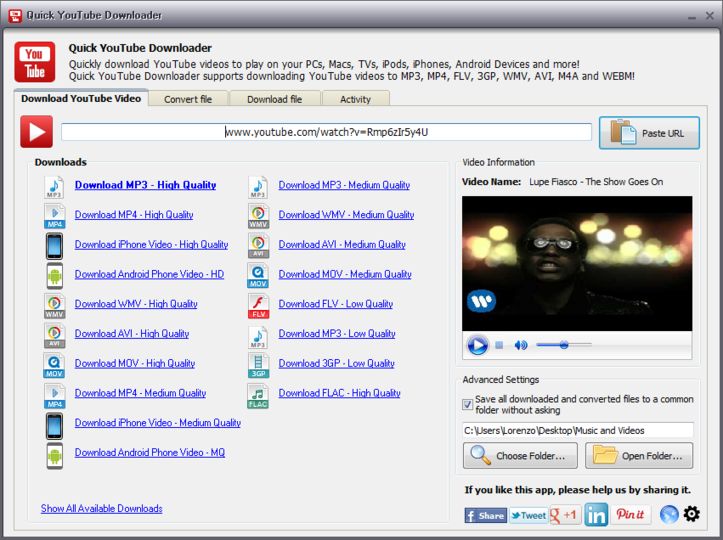Open the Download file tab
This screenshot has height=540, width=723.
tap(275, 99)
